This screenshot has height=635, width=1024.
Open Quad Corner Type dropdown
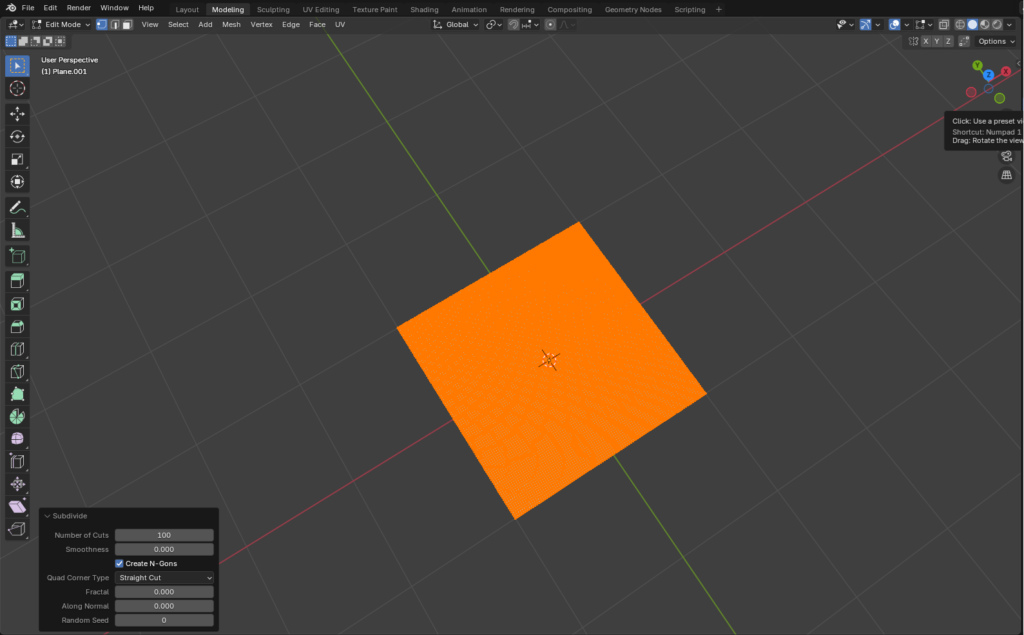165,578
